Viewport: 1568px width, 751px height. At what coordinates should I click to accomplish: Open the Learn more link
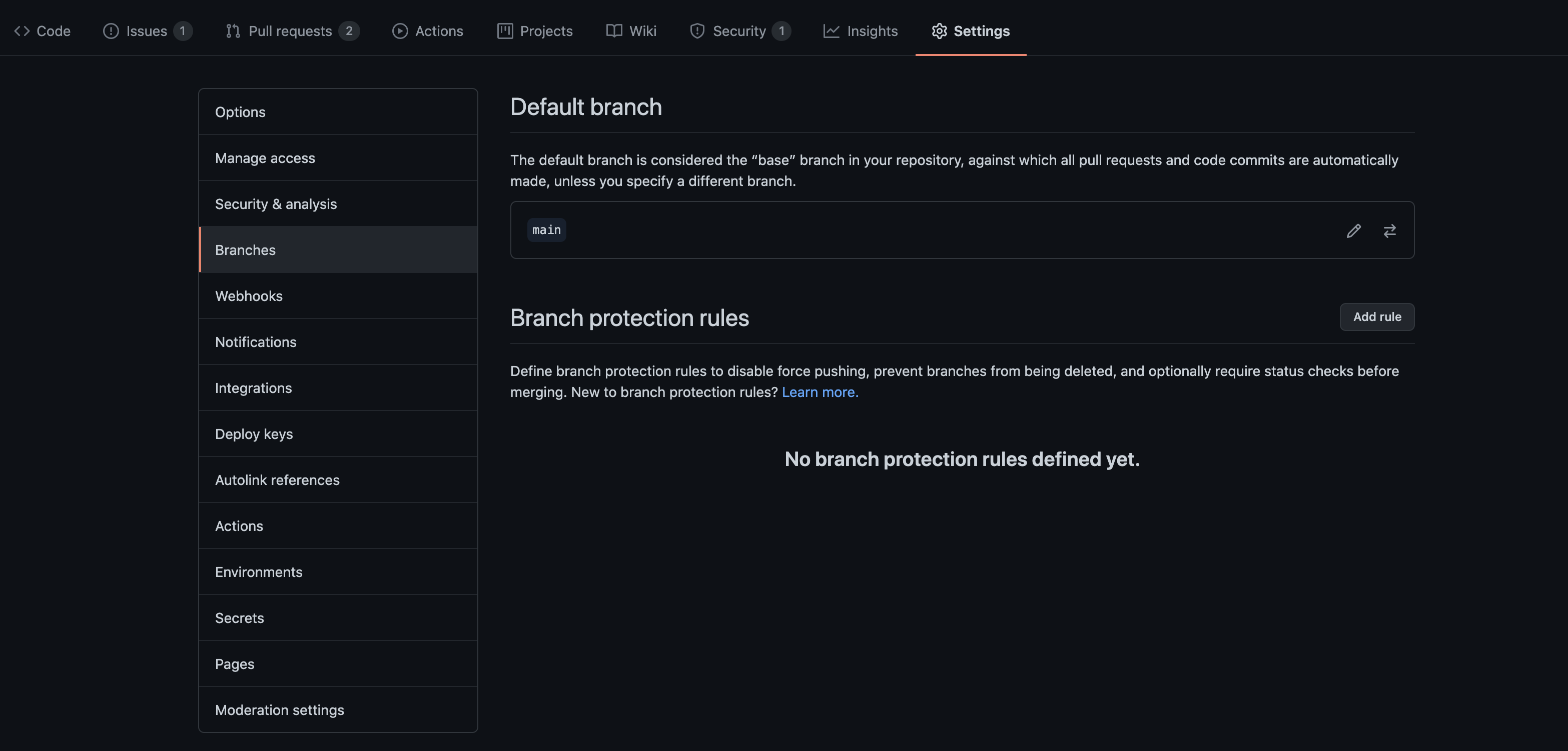click(x=820, y=392)
